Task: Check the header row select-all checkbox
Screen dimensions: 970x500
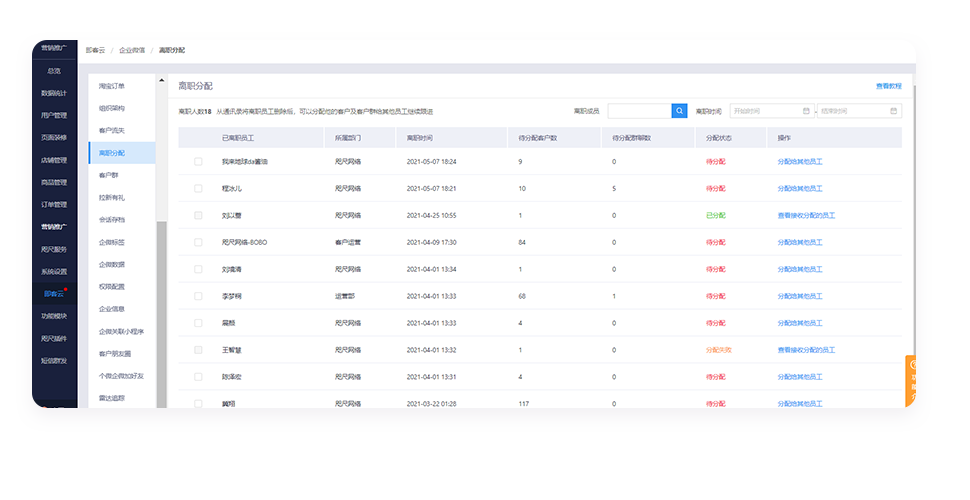Action: point(198,138)
